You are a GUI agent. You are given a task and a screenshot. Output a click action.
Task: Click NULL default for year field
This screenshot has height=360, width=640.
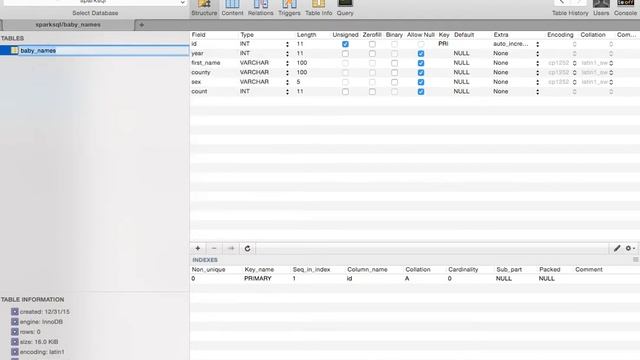pyautogui.click(x=461, y=53)
